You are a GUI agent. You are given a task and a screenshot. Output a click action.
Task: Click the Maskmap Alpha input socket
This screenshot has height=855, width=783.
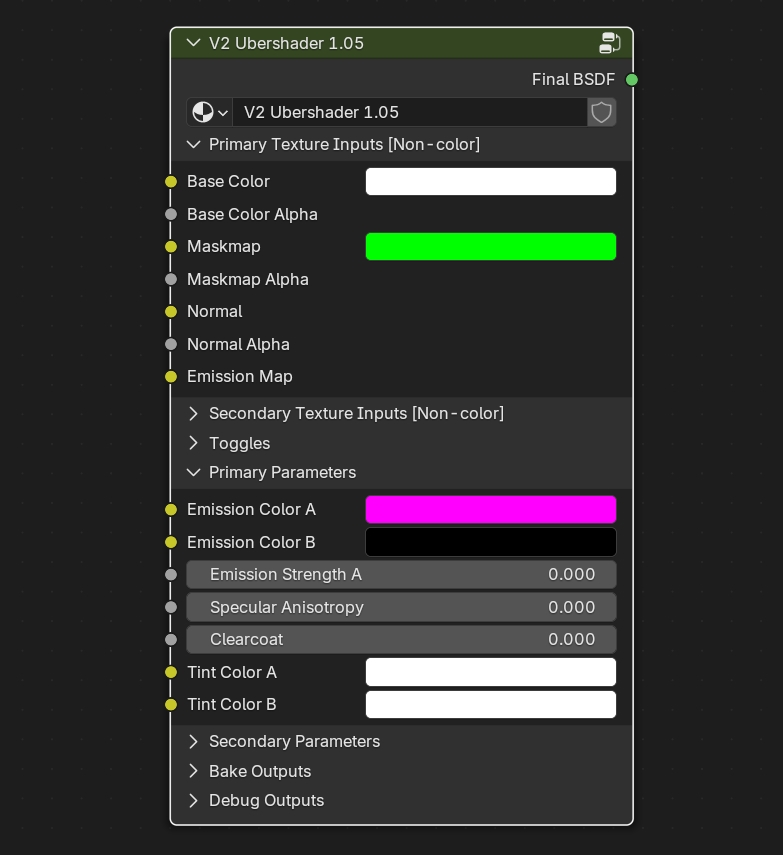click(x=171, y=279)
